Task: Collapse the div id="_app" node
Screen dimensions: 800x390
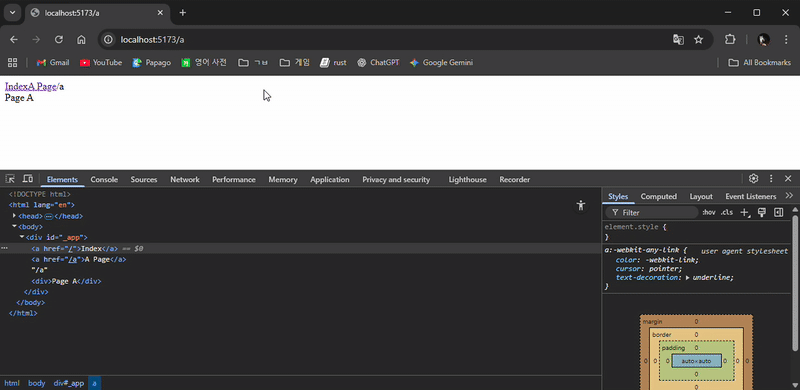Action: tap(21, 237)
